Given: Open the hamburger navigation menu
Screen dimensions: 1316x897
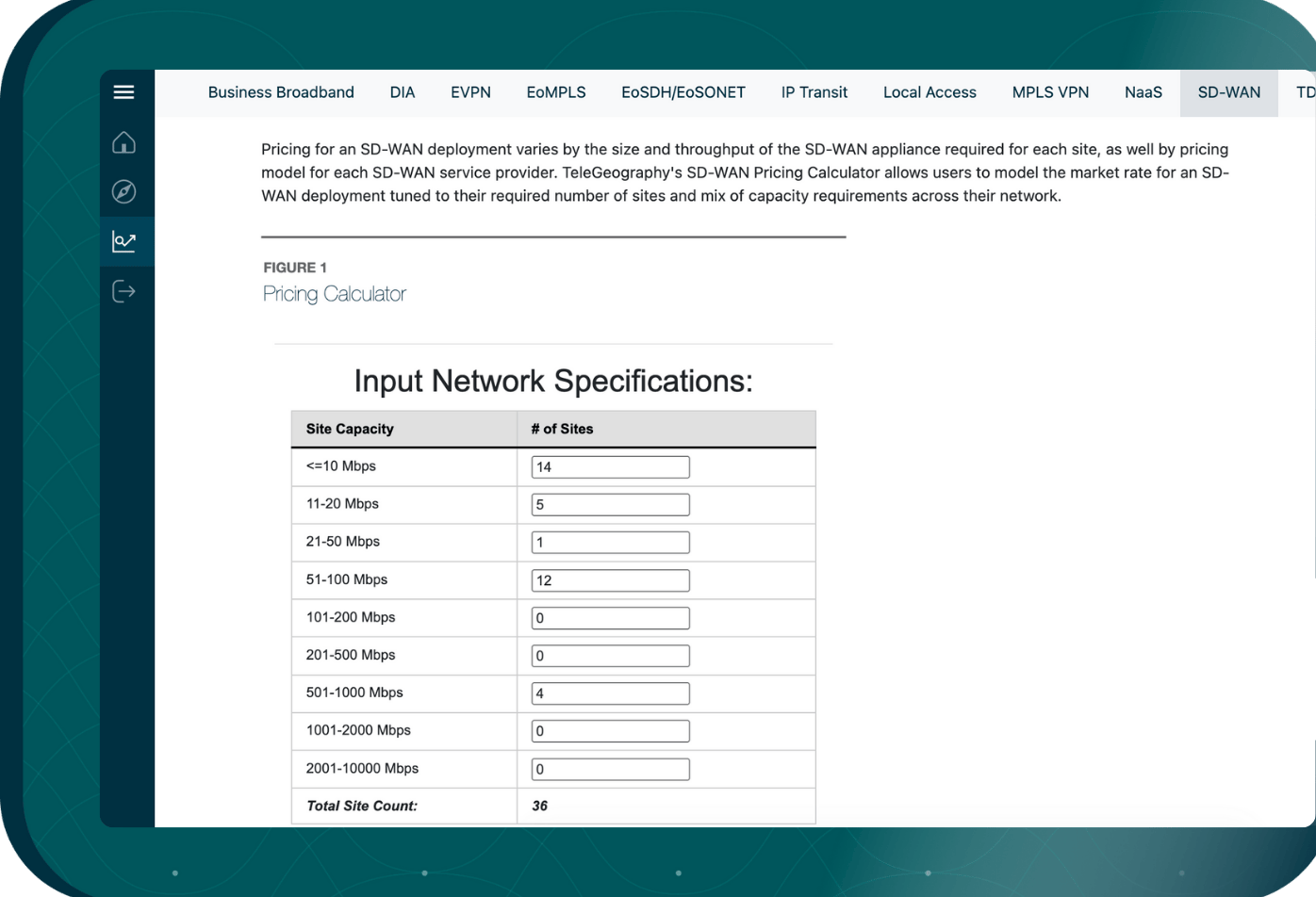Looking at the screenshot, I should point(123,91).
